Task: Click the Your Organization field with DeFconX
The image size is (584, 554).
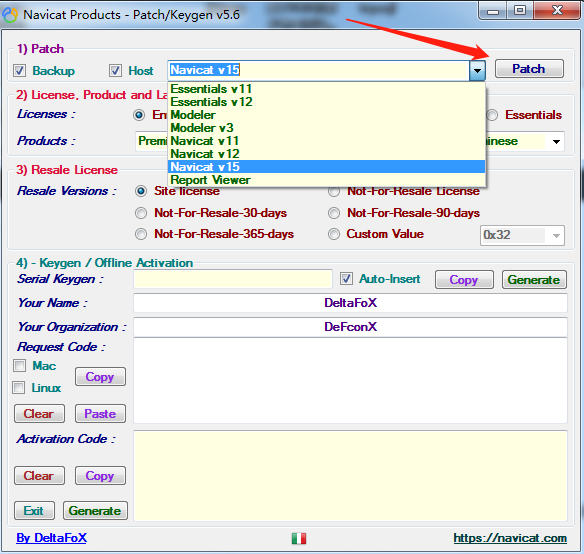Action: 350,327
